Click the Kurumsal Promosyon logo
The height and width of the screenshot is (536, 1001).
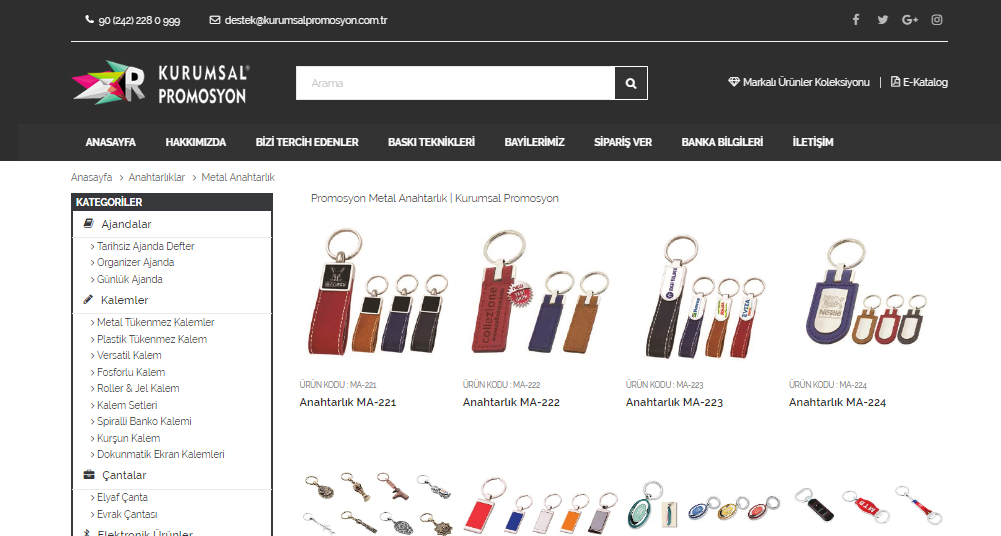(160, 83)
